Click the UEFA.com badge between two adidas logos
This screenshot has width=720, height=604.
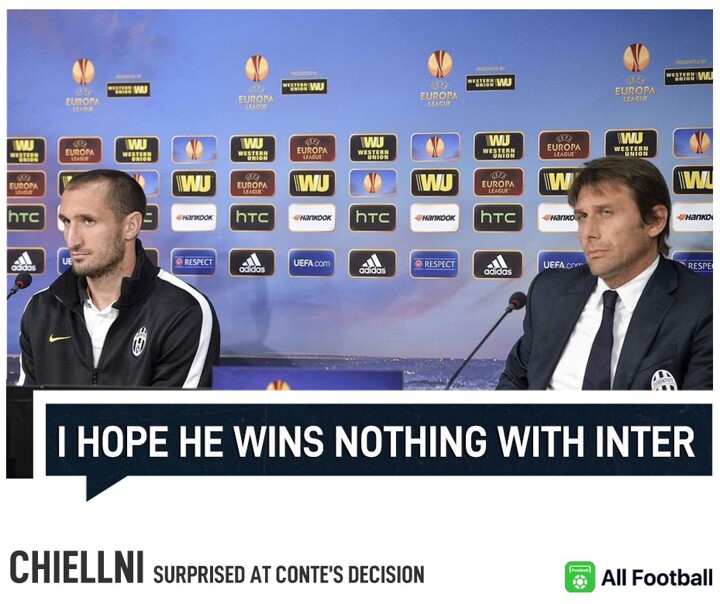pyautogui.click(x=311, y=263)
